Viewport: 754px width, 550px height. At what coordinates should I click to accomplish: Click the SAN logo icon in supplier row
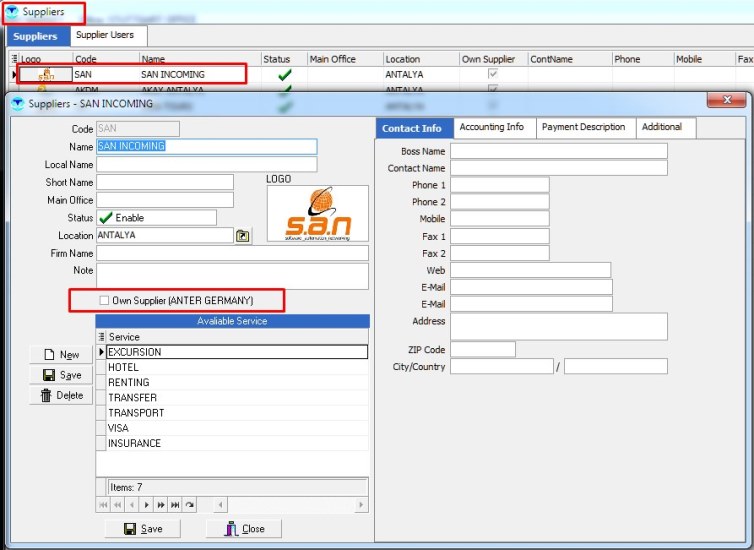46,75
